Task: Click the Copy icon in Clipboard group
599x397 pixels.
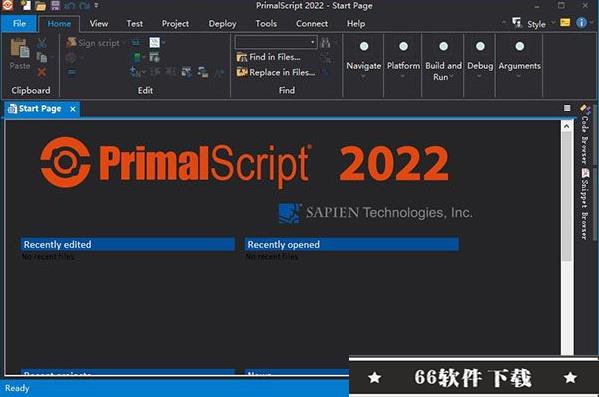Action: click(42, 57)
